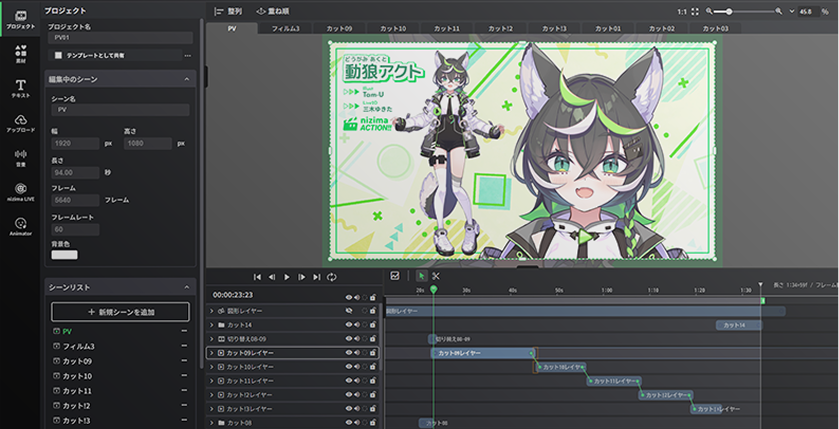Screen dimensions: 839x429
Task: Switch to the PV scene tab
Action: tap(232, 29)
